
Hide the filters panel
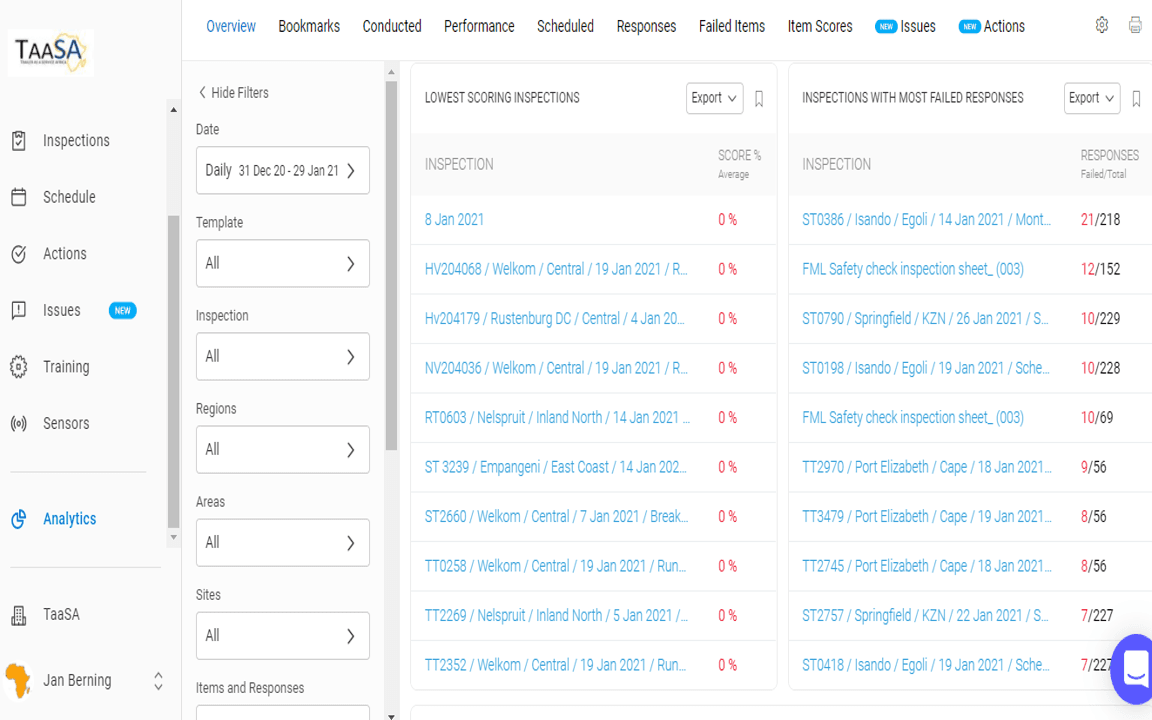[233, 93]
